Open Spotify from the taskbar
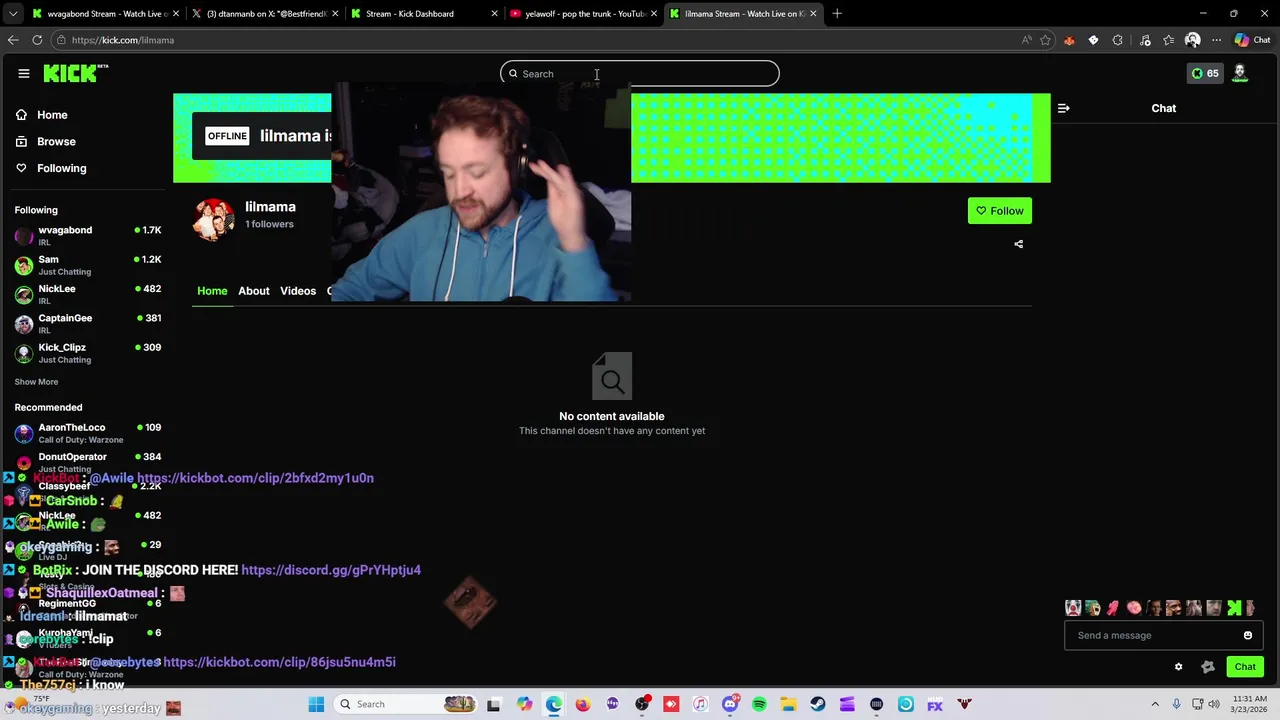The width and height of the screenshot is (1280, 720). pyautogui.click(x=759, y=704)
